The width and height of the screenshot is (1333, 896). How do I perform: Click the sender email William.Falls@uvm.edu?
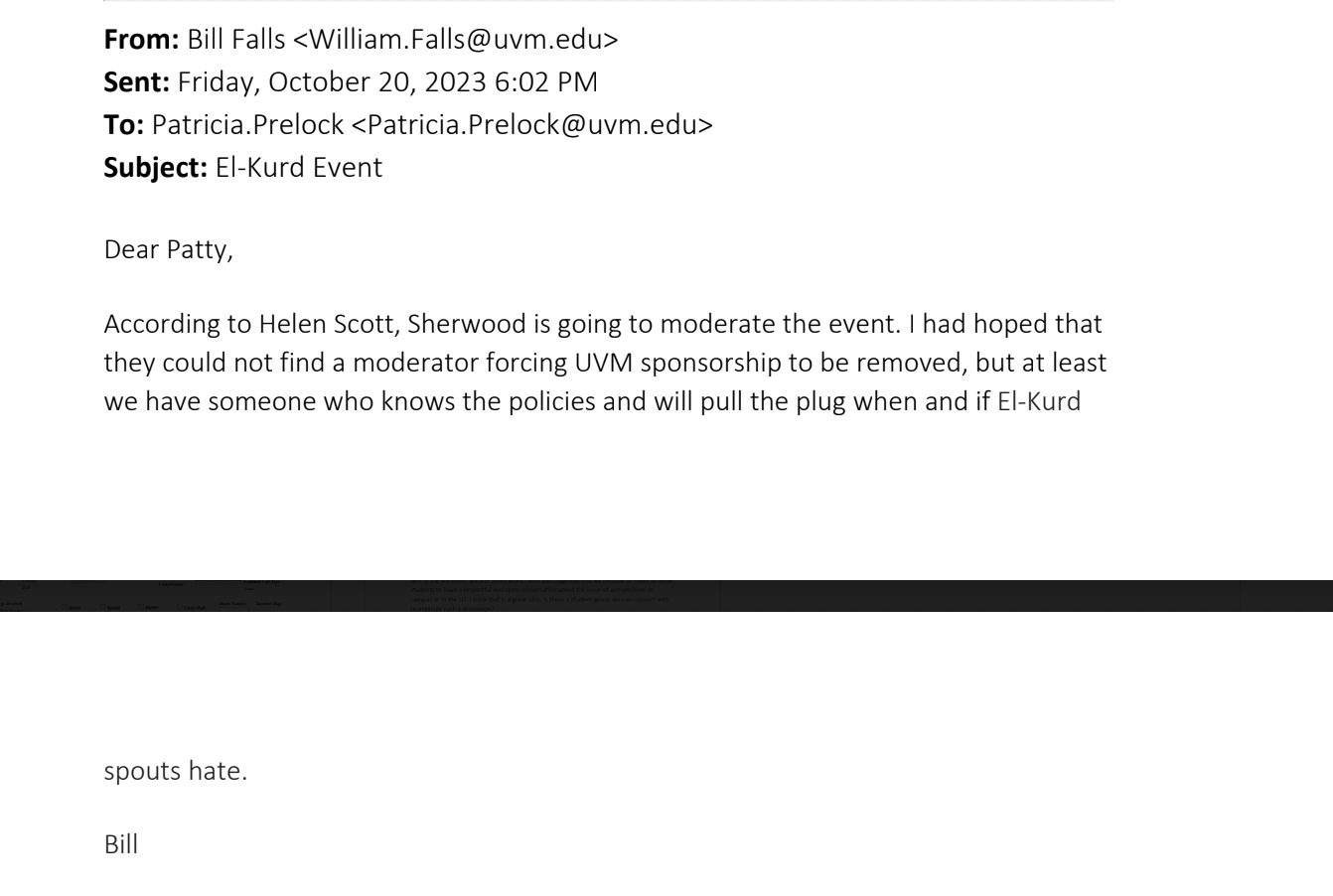click(455, 40)
